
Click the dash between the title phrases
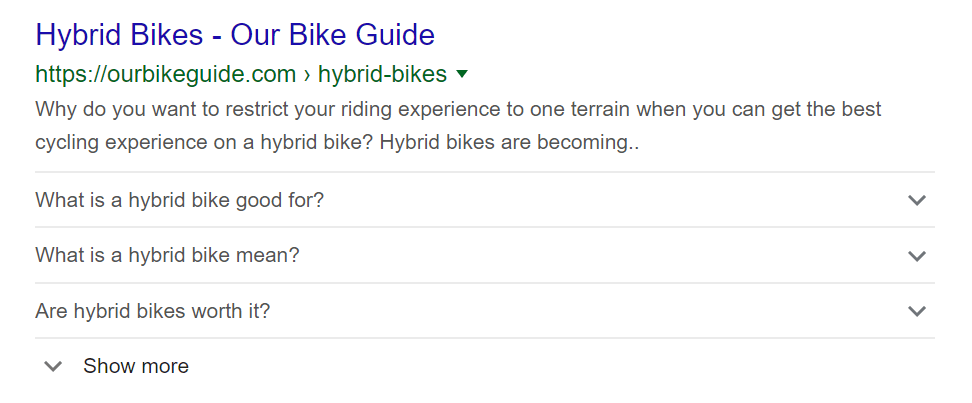coord(216,37)
